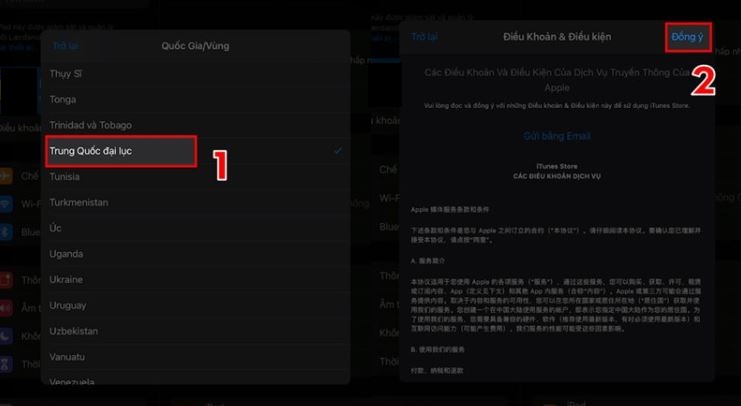Go back with Trở lại in Điều Khoản panel
741x406 pixels.
click(424, 37)
